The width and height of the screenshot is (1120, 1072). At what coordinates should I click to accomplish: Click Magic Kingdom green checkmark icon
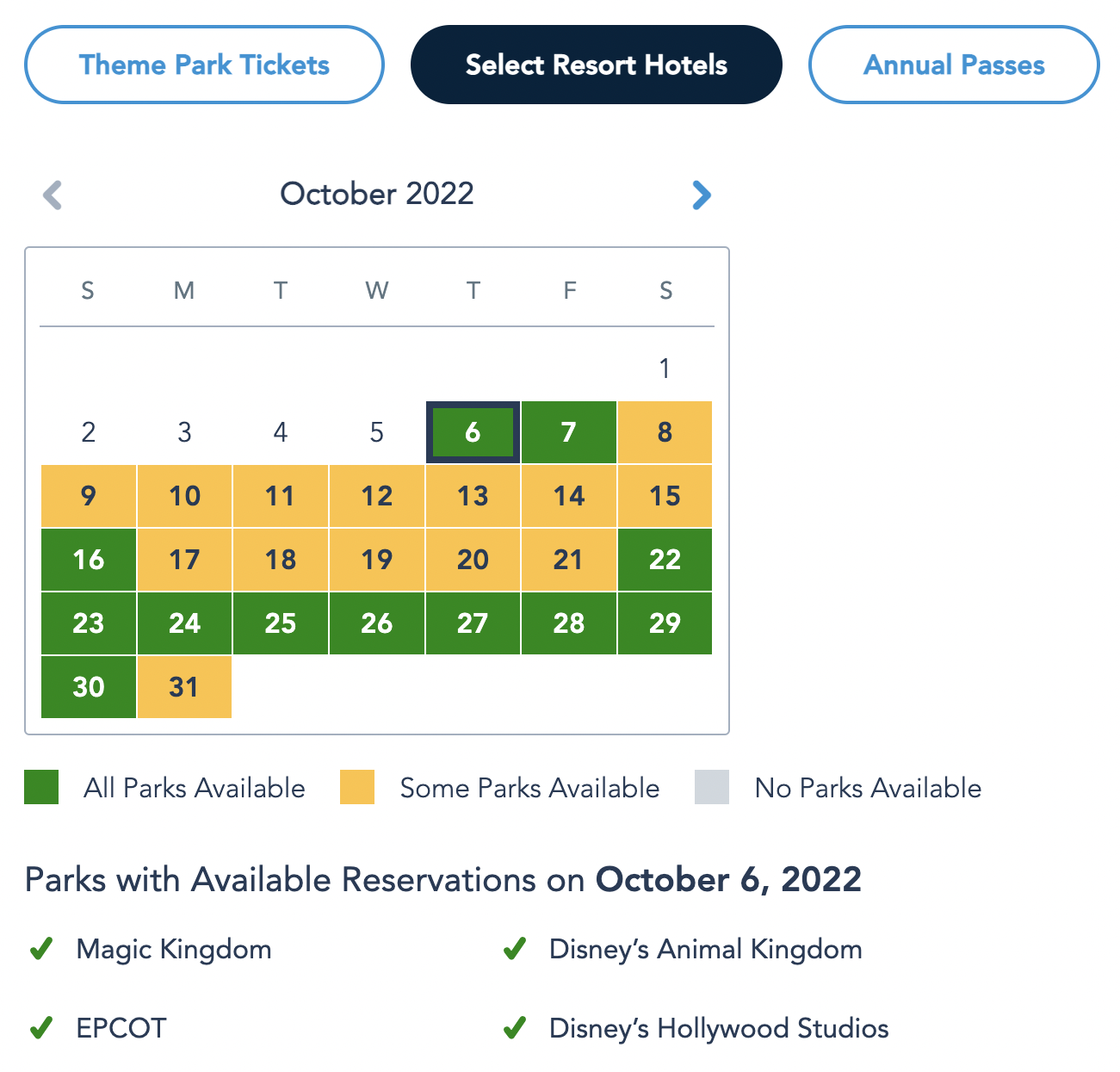(x=41, y=949)
